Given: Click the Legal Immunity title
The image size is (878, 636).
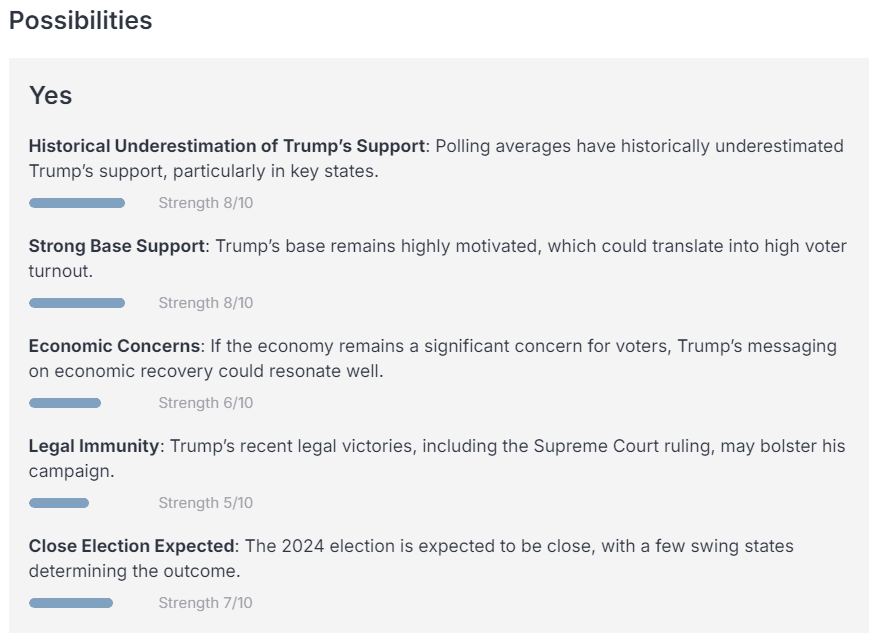Looking at the screenshot, I should (93, 446).
